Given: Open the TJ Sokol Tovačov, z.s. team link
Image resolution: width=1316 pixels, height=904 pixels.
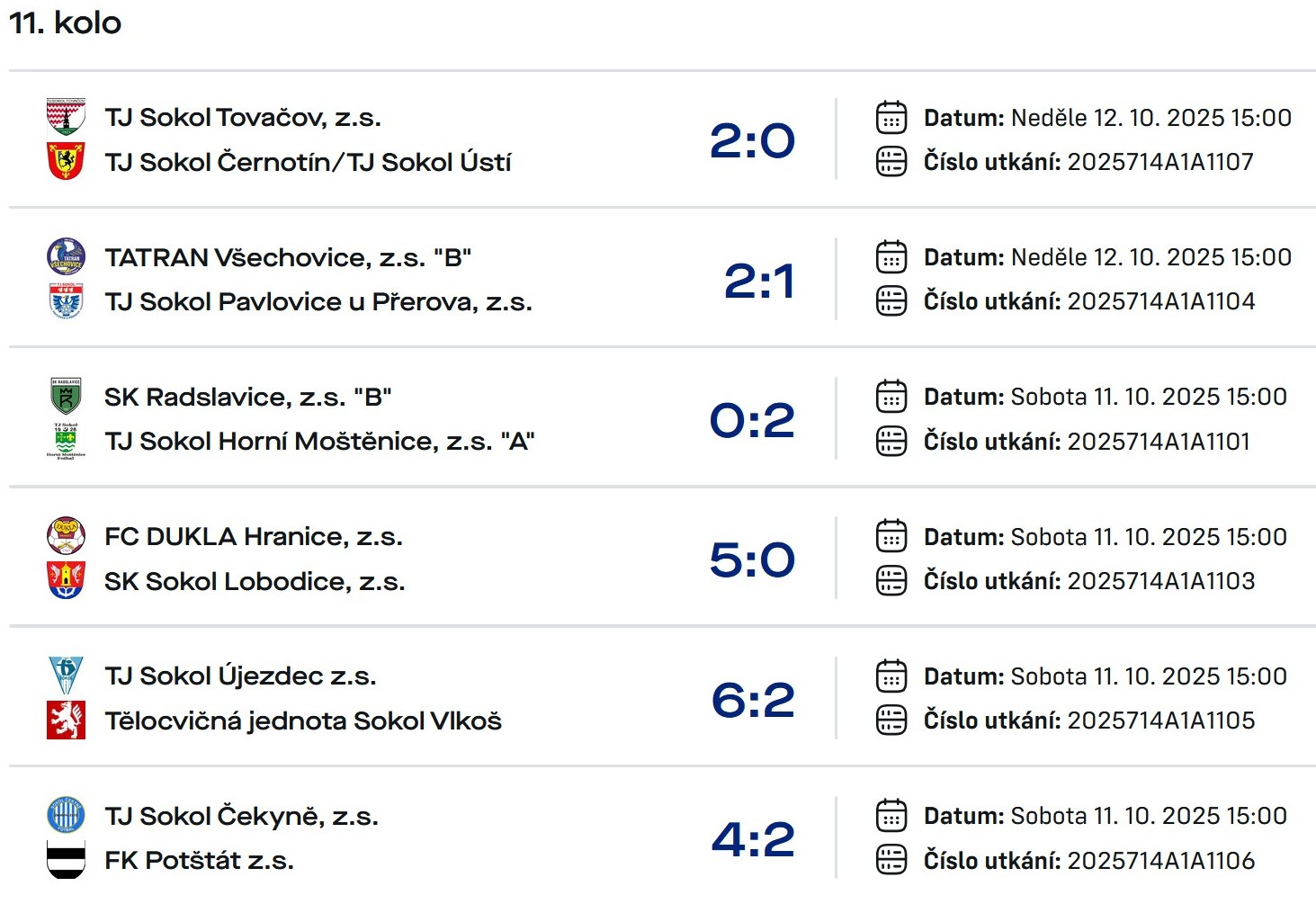Looking at the screenshot, I should [243, 118].
